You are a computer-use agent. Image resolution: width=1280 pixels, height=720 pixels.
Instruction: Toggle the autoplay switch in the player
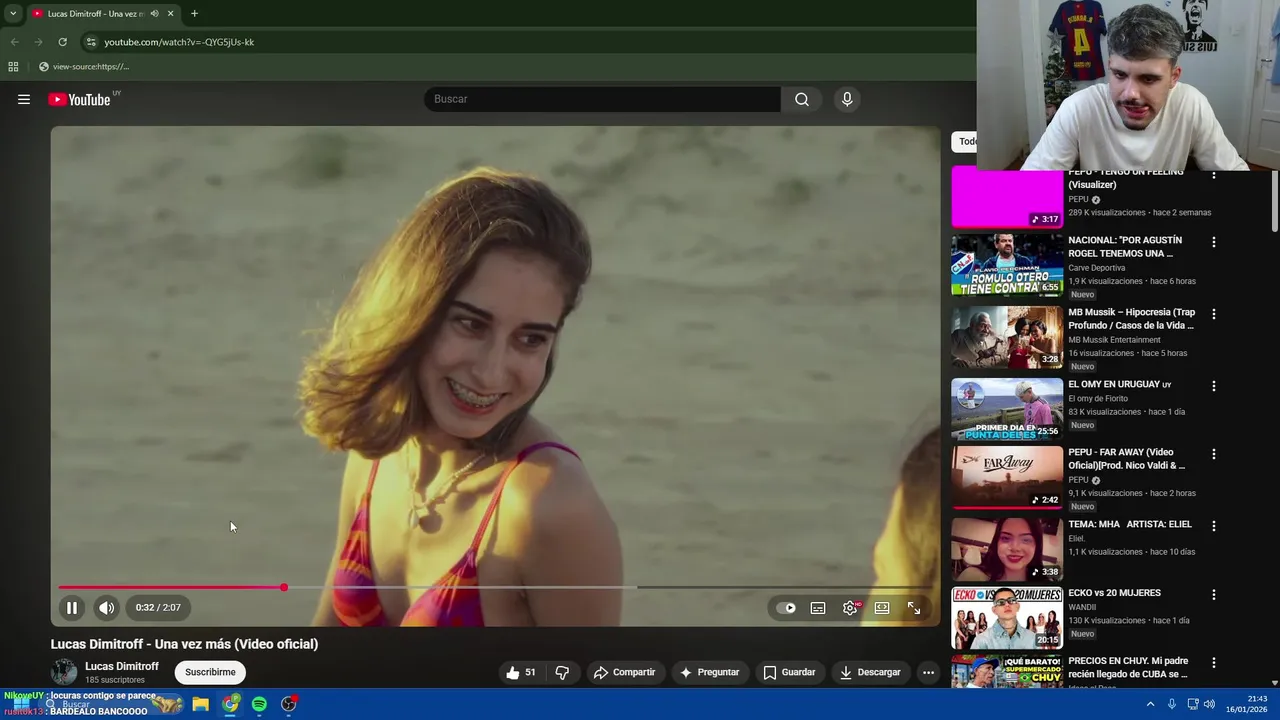pyautogui.click(x=787, y=608)
